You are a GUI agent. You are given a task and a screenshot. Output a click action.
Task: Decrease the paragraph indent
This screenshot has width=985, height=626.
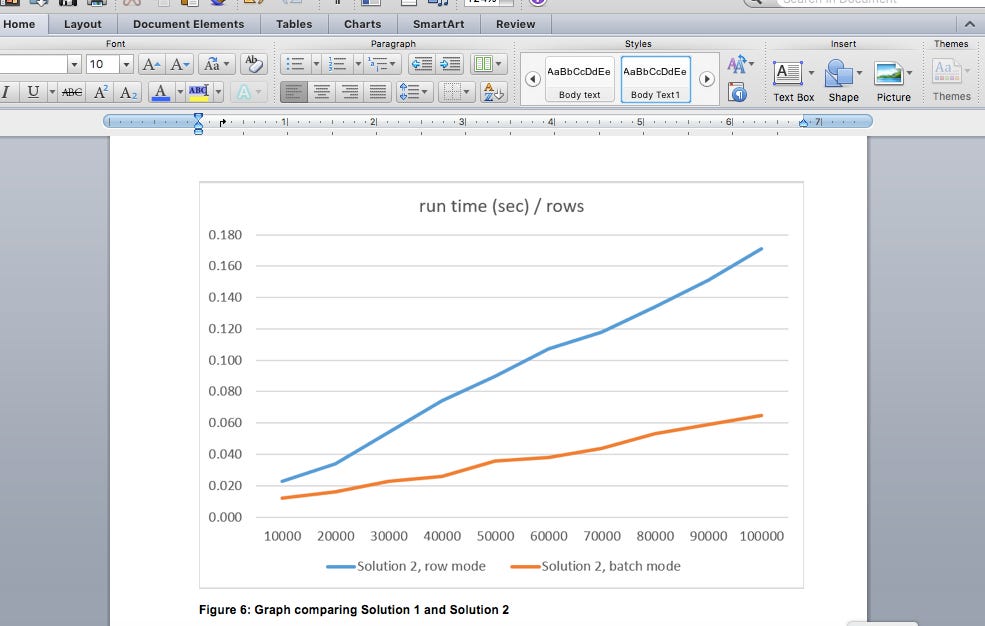click(421, 64)
